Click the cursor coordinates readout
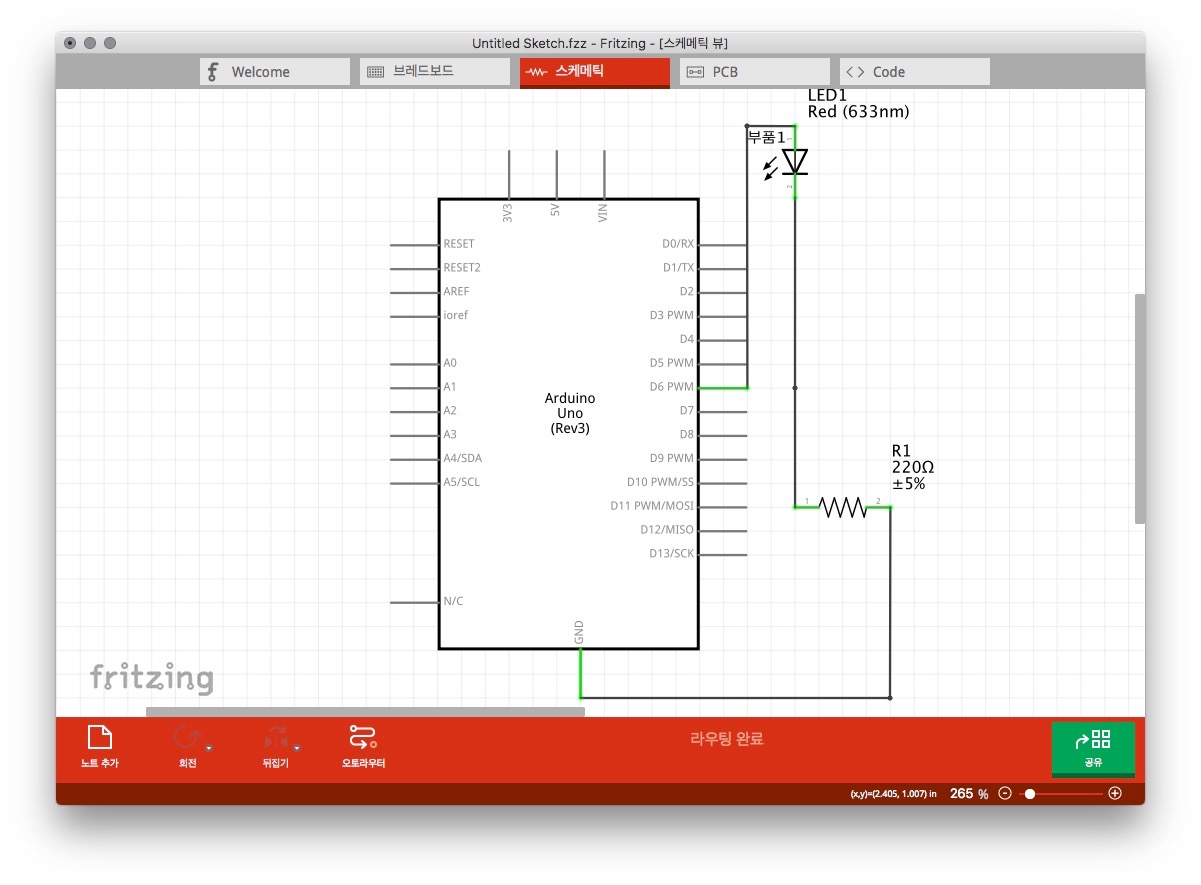 893,794
